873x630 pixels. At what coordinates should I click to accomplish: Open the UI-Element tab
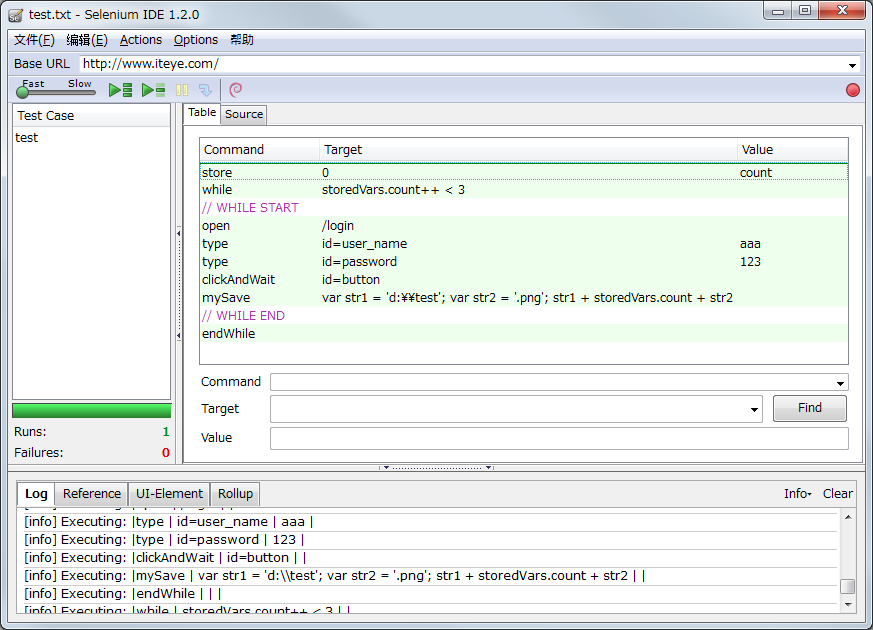tap(169, 493)
